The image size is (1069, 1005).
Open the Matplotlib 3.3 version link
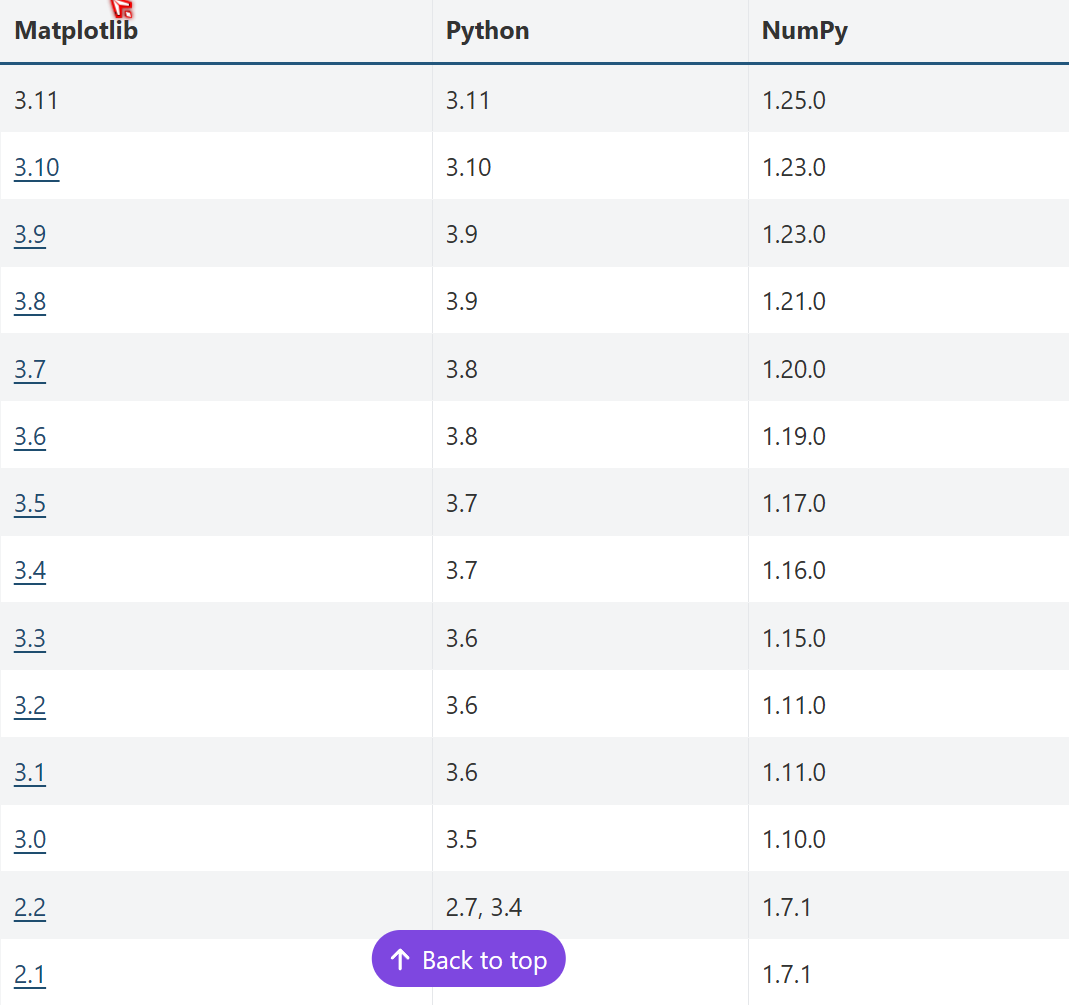click(30, 637)
